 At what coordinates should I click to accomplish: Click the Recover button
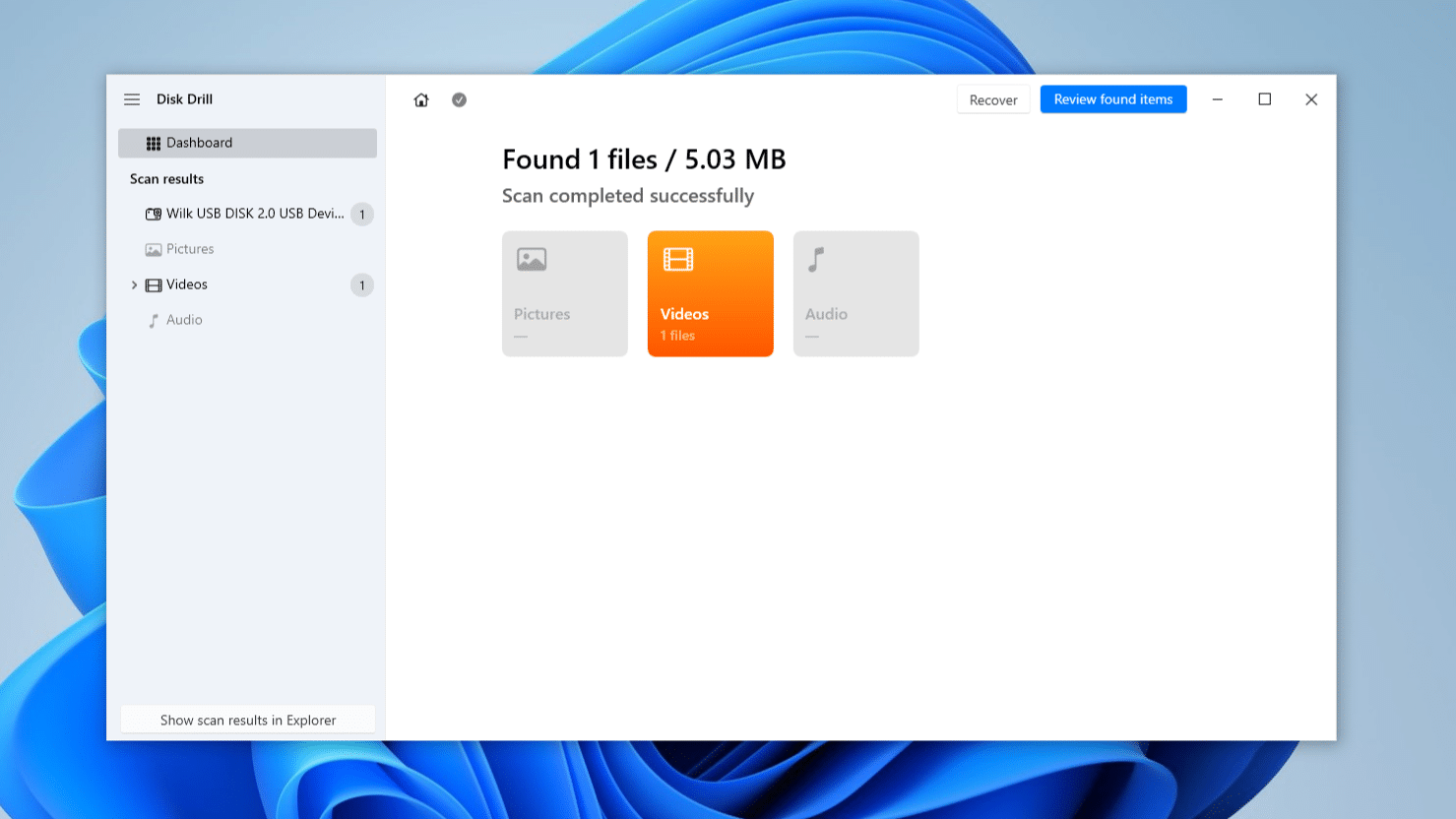pyautogui.click(x=993, y=99)
